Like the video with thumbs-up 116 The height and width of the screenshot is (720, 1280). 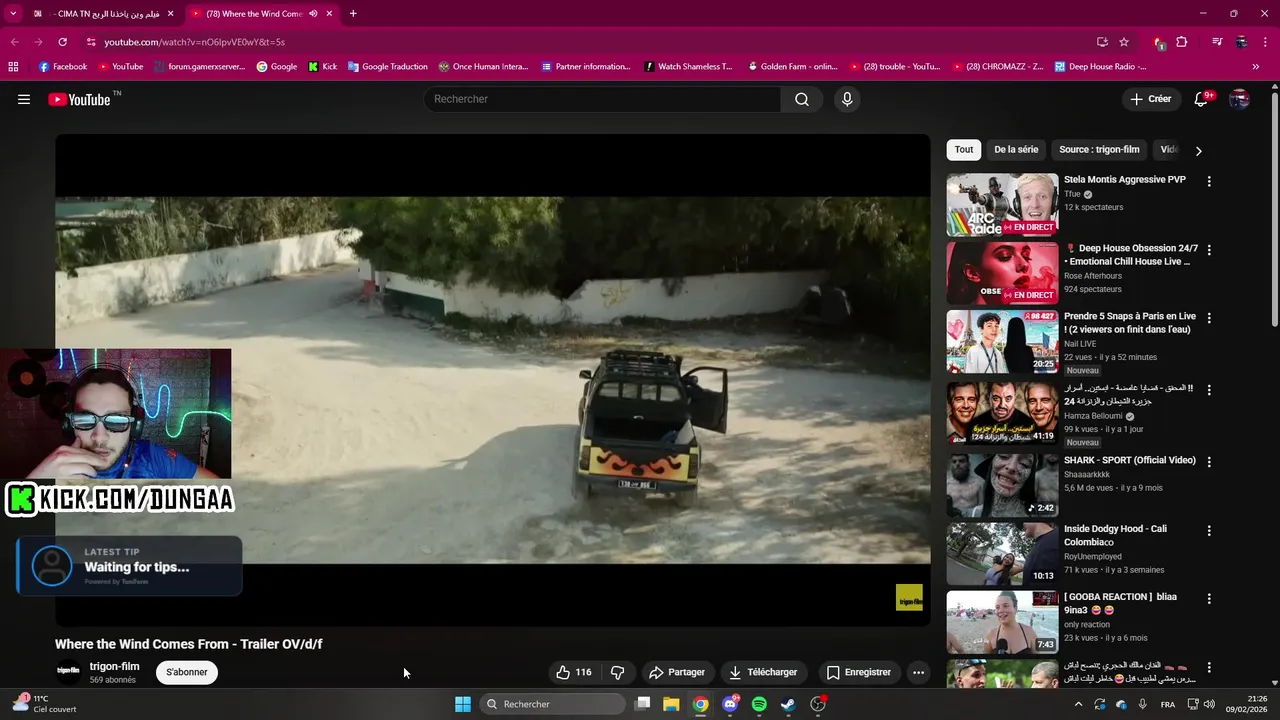click(x=574, y=672)
